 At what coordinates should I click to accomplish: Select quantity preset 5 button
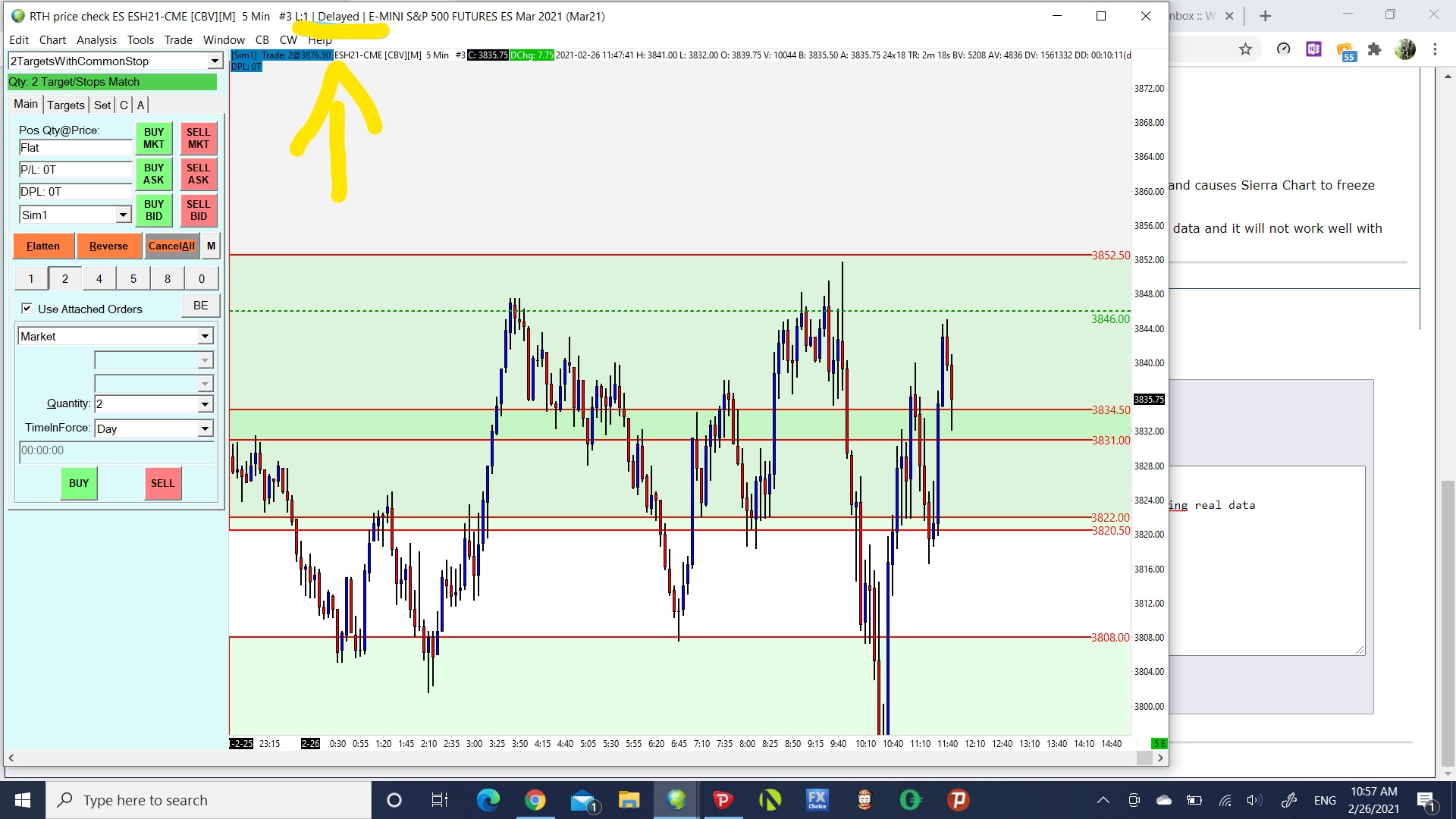(133, 278)
